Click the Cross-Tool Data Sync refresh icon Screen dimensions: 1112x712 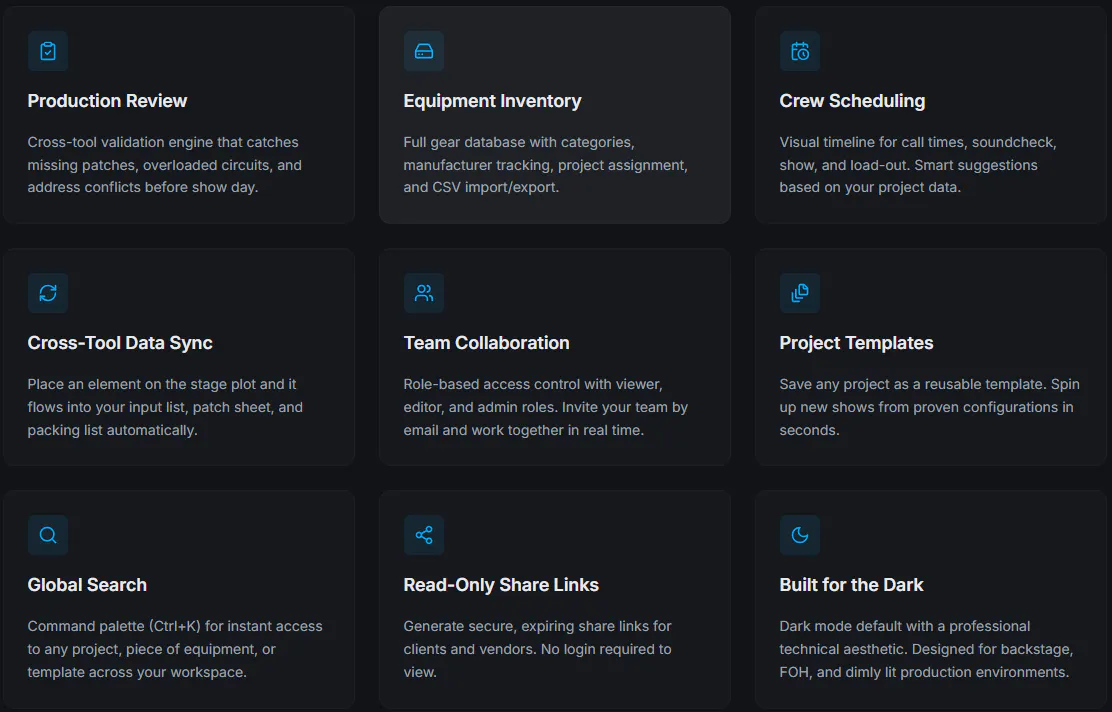click(48, 293)
